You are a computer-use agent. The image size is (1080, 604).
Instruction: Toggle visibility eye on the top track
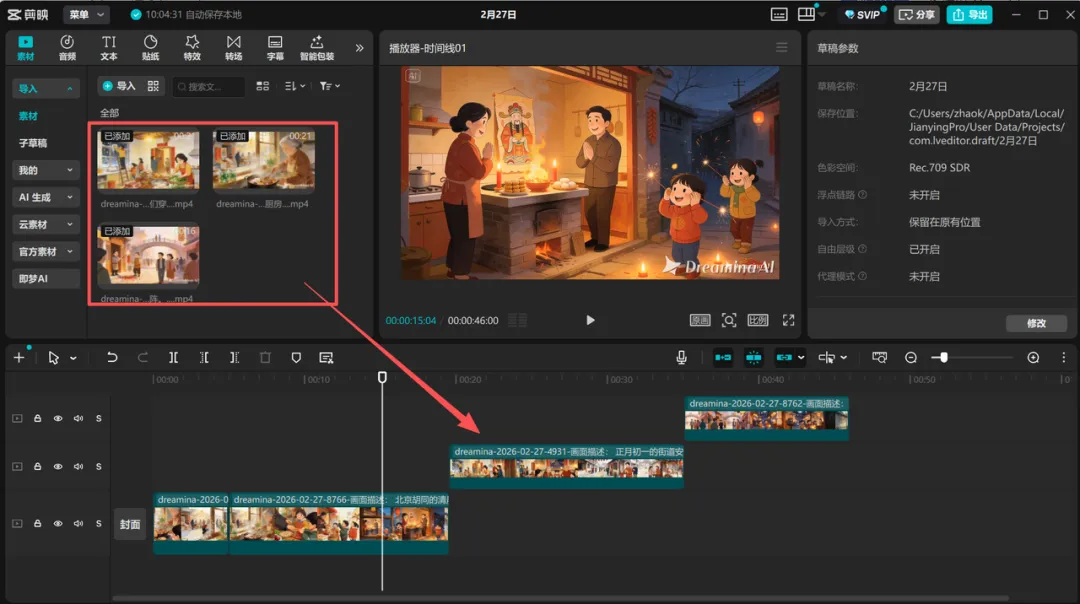(58, 418)
